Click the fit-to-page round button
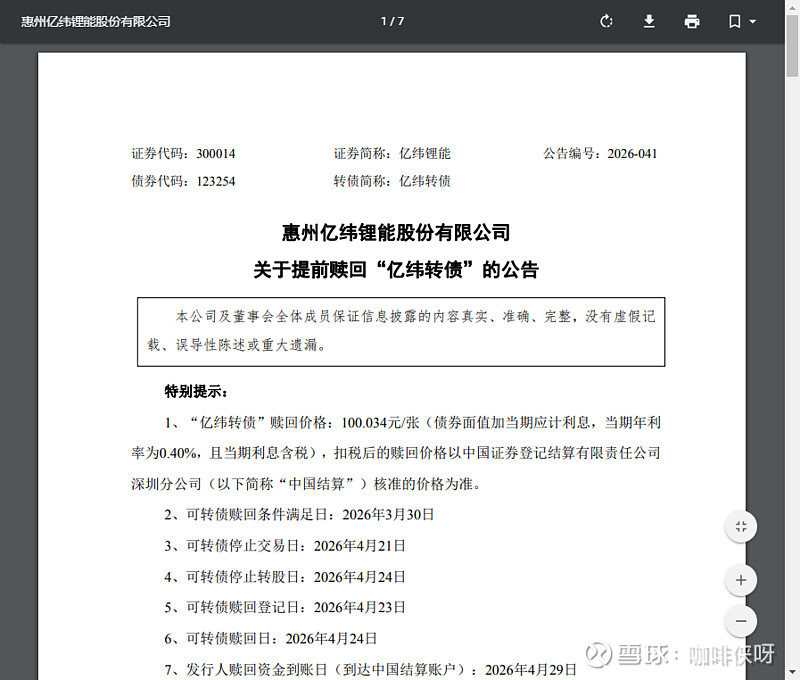800x680 pixels. tap(741, 526)
